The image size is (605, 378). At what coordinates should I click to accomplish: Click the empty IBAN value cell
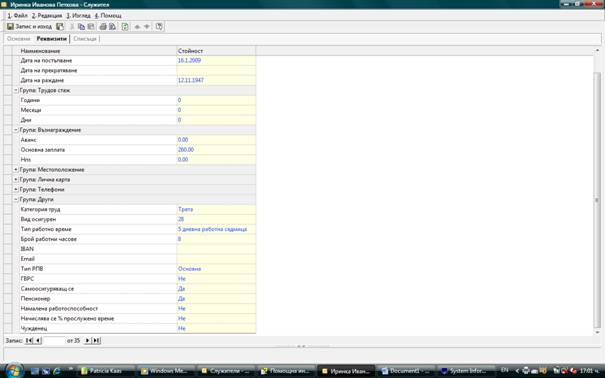(216, 249)
